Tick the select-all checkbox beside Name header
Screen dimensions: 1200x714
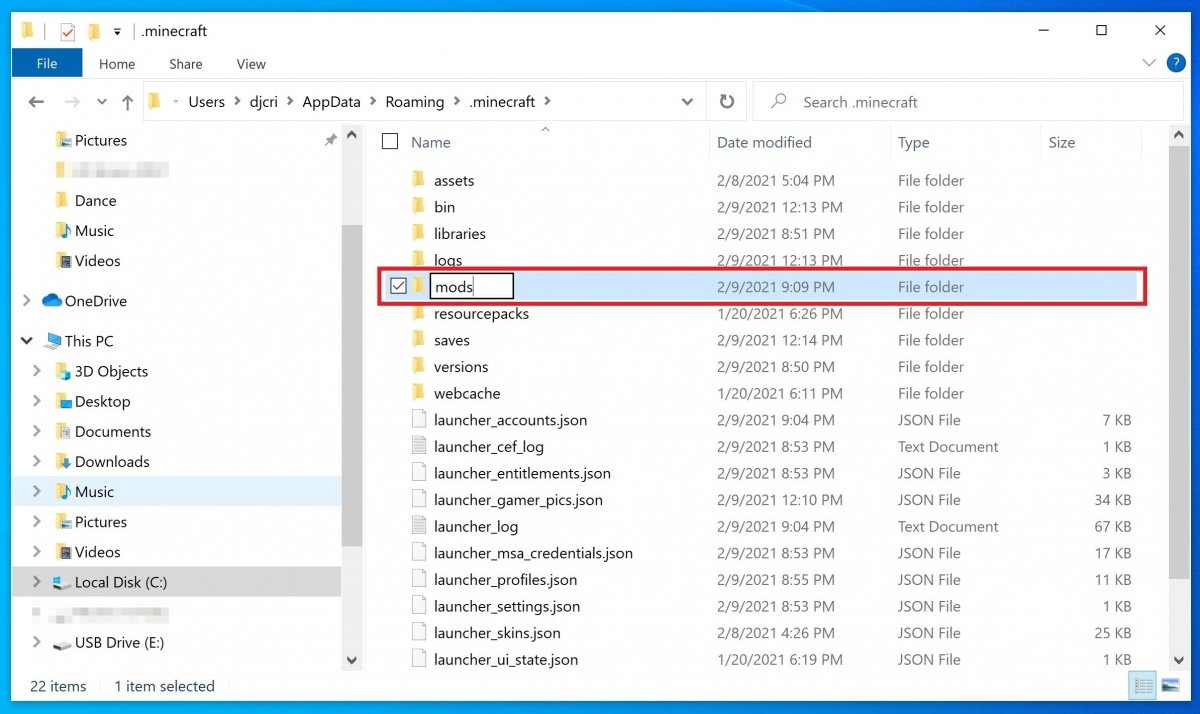click(x=390, y=142)
